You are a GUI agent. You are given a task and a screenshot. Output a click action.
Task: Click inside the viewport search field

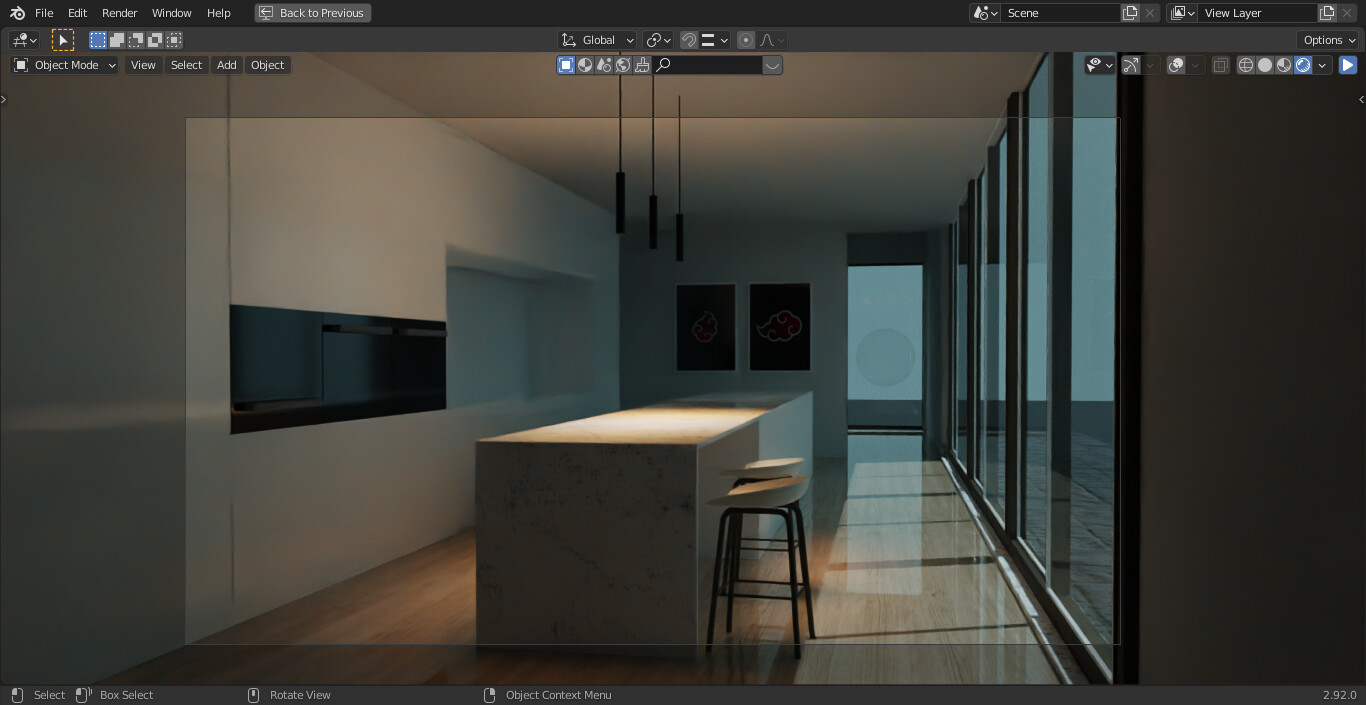tap(710, 64)
